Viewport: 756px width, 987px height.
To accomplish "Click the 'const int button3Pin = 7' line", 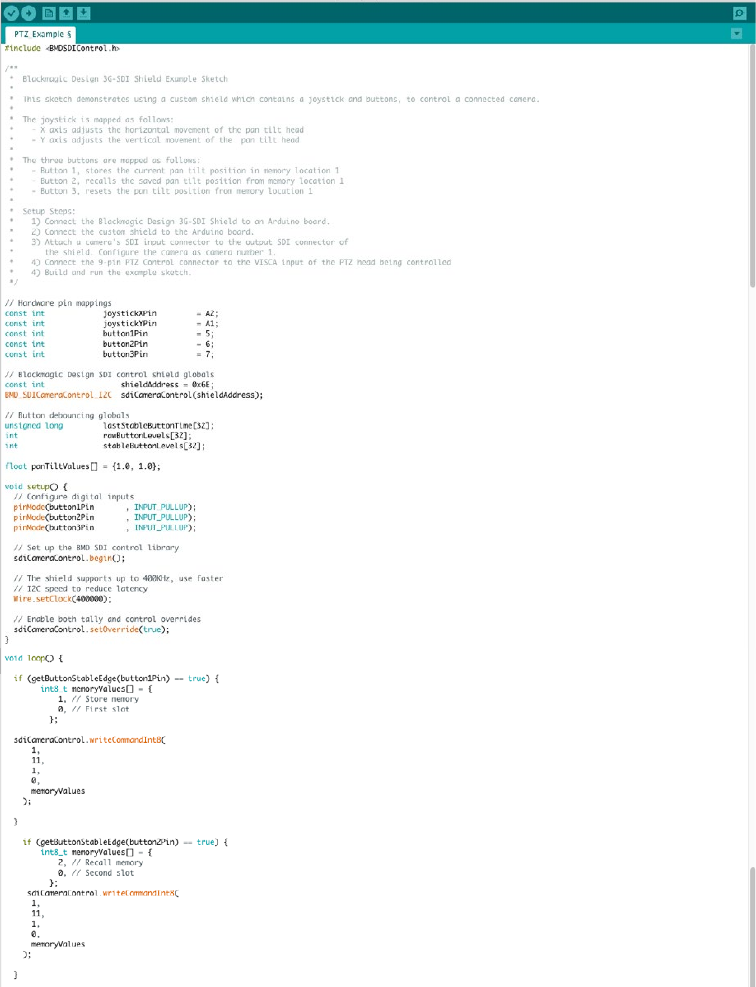I will (x=109, y=354).
